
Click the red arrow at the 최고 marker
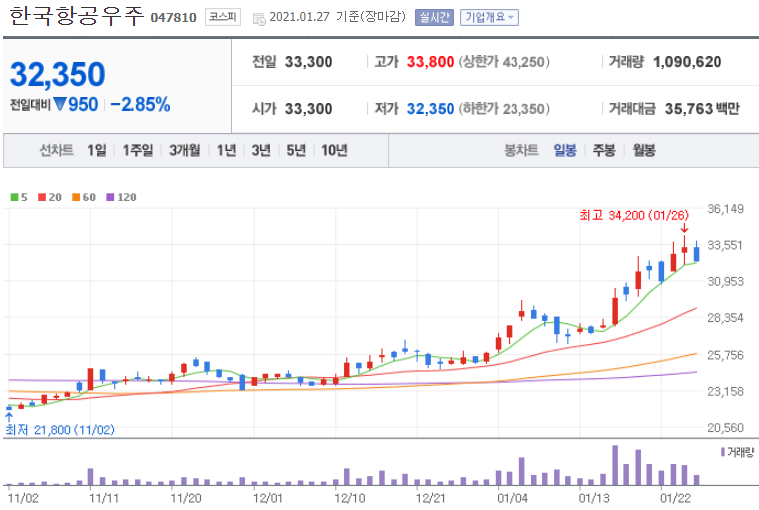tap(684, 228)
